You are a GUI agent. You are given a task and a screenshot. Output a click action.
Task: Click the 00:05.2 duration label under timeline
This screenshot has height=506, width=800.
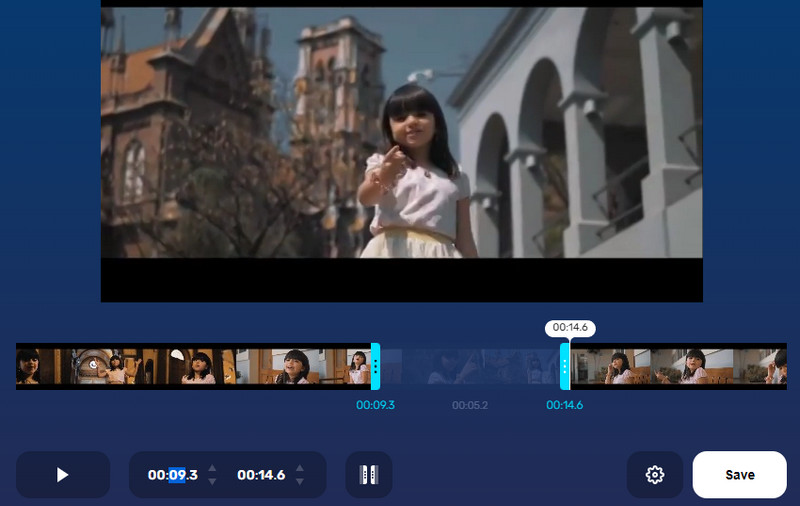tap(470, 406)
